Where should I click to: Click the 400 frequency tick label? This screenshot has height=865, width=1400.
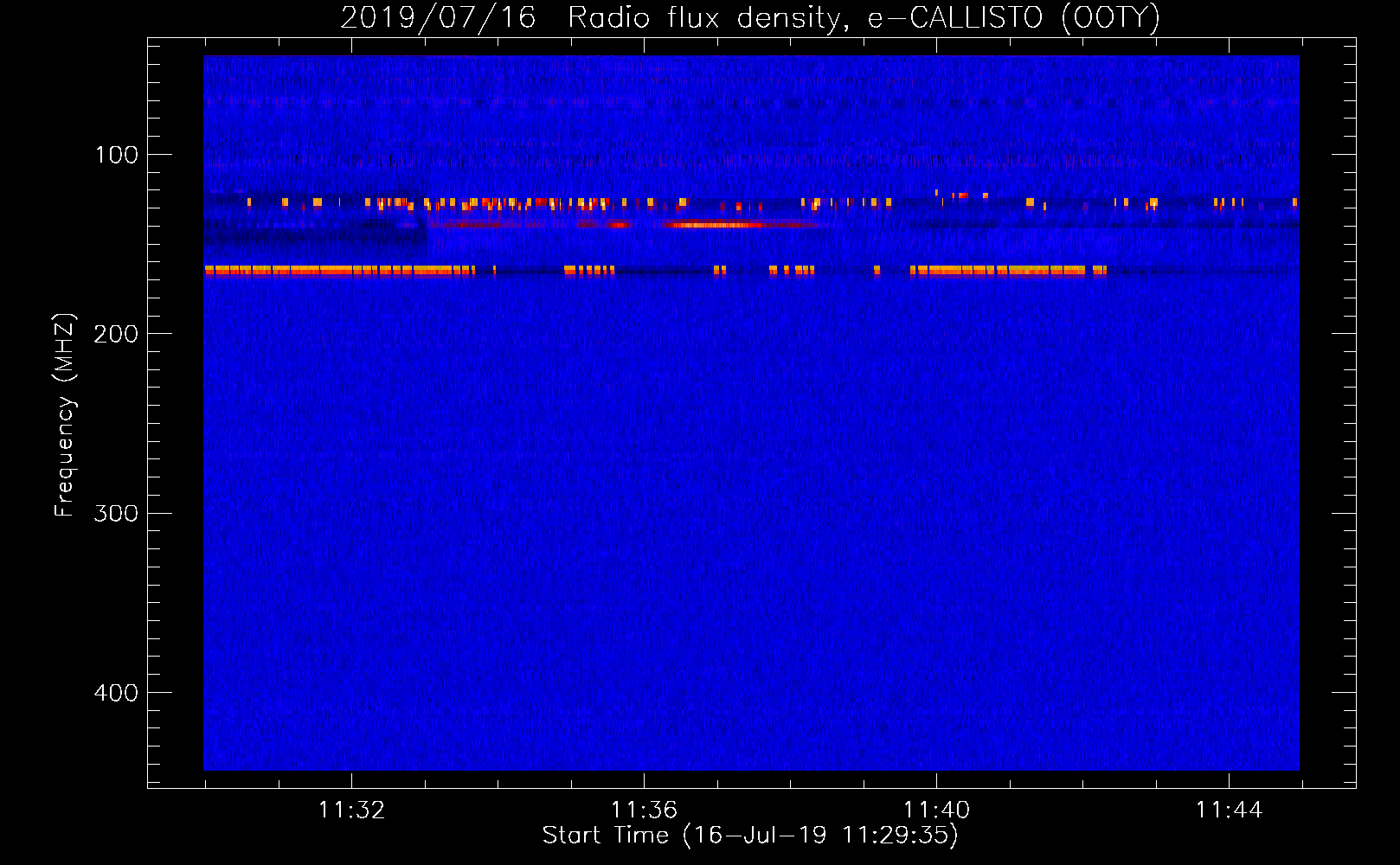(x=115, y=693)
